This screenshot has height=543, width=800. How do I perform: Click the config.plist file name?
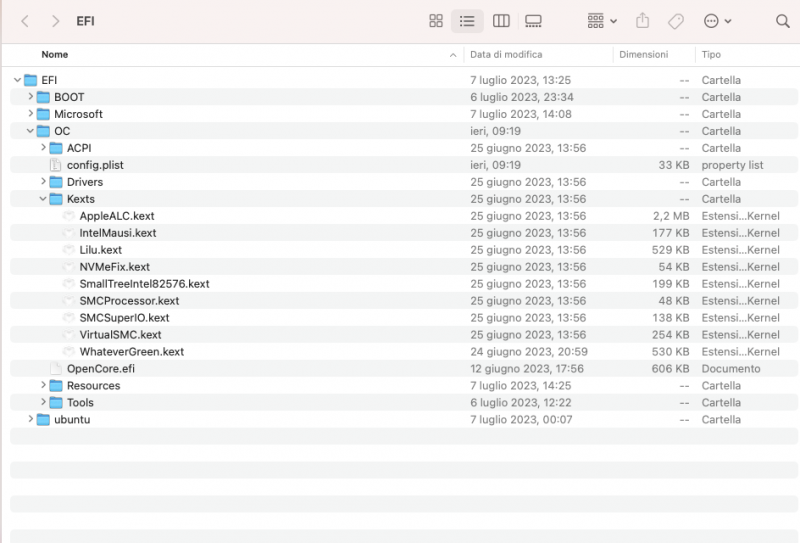pos(95,165)
